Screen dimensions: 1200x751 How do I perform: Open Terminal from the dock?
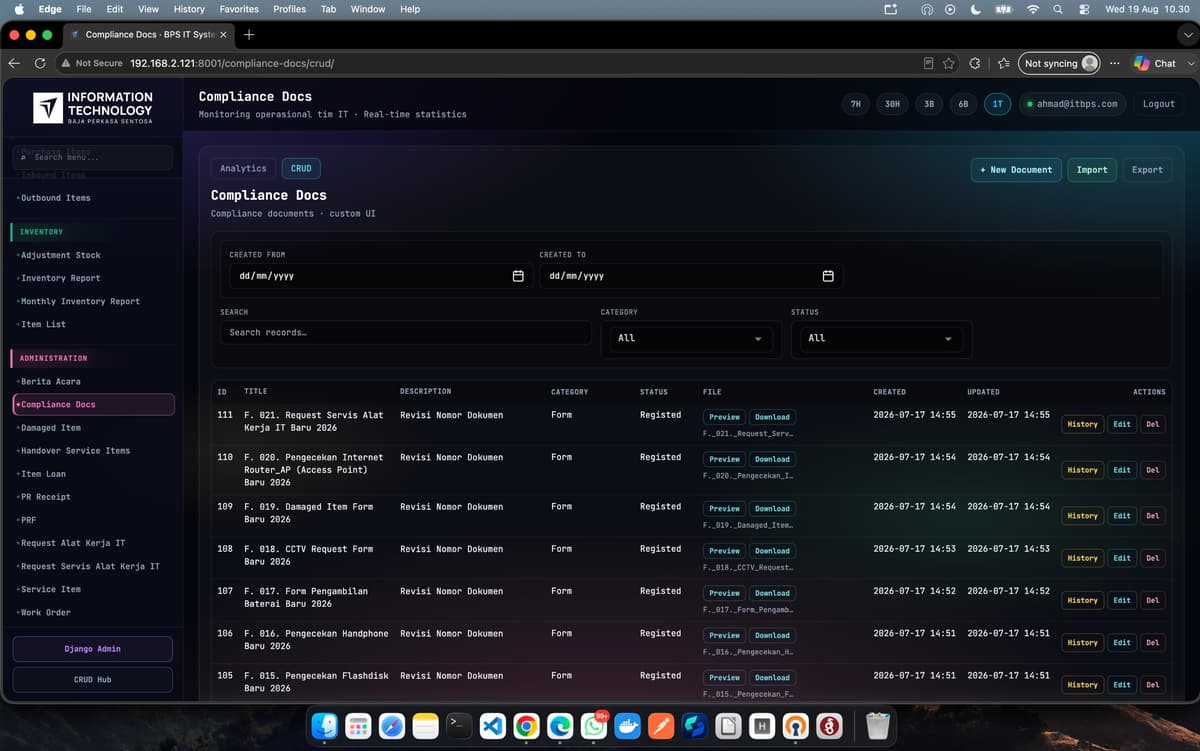(x=459, y=727)
